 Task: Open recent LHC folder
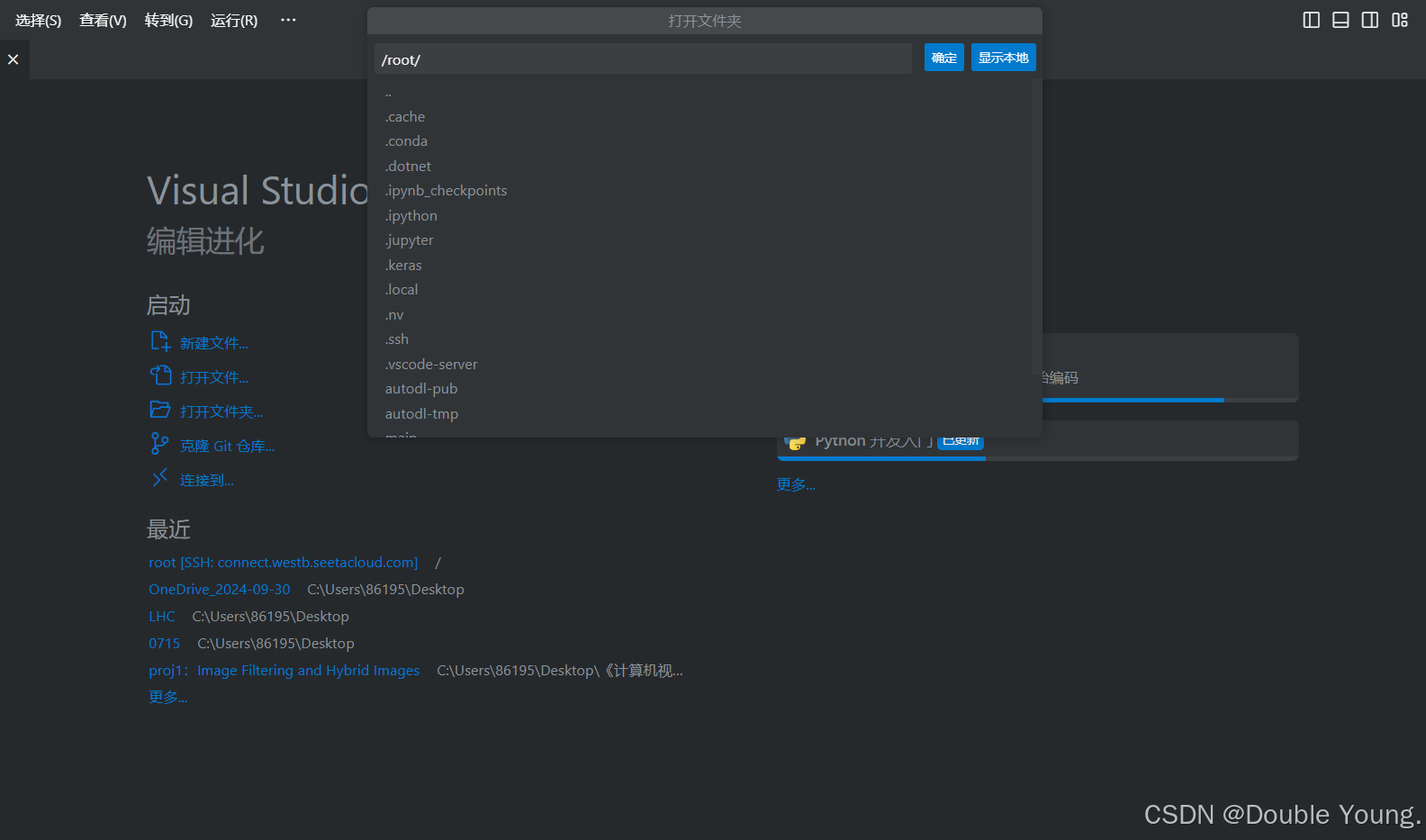[162, 617]
